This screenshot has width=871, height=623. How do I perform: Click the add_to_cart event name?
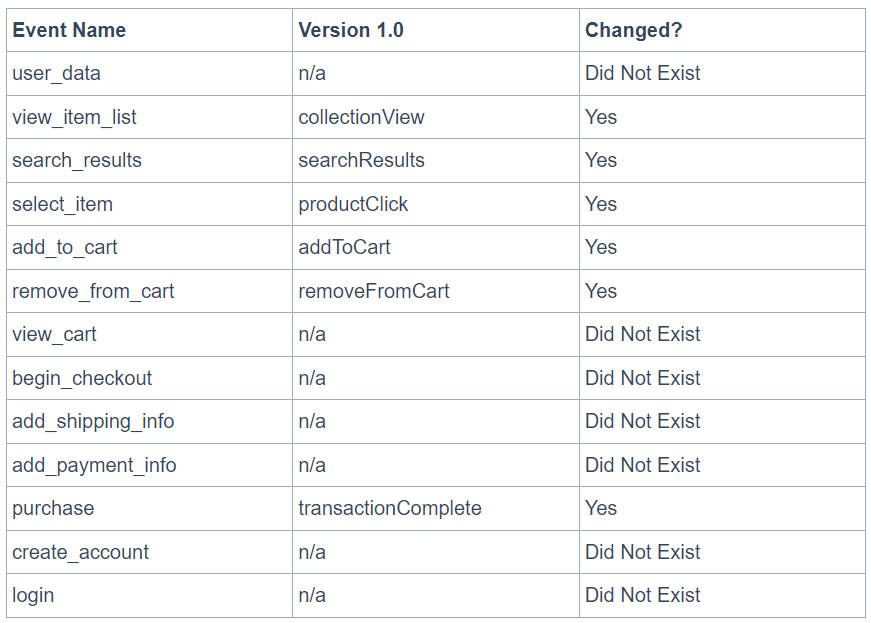(x=64, y=248)
